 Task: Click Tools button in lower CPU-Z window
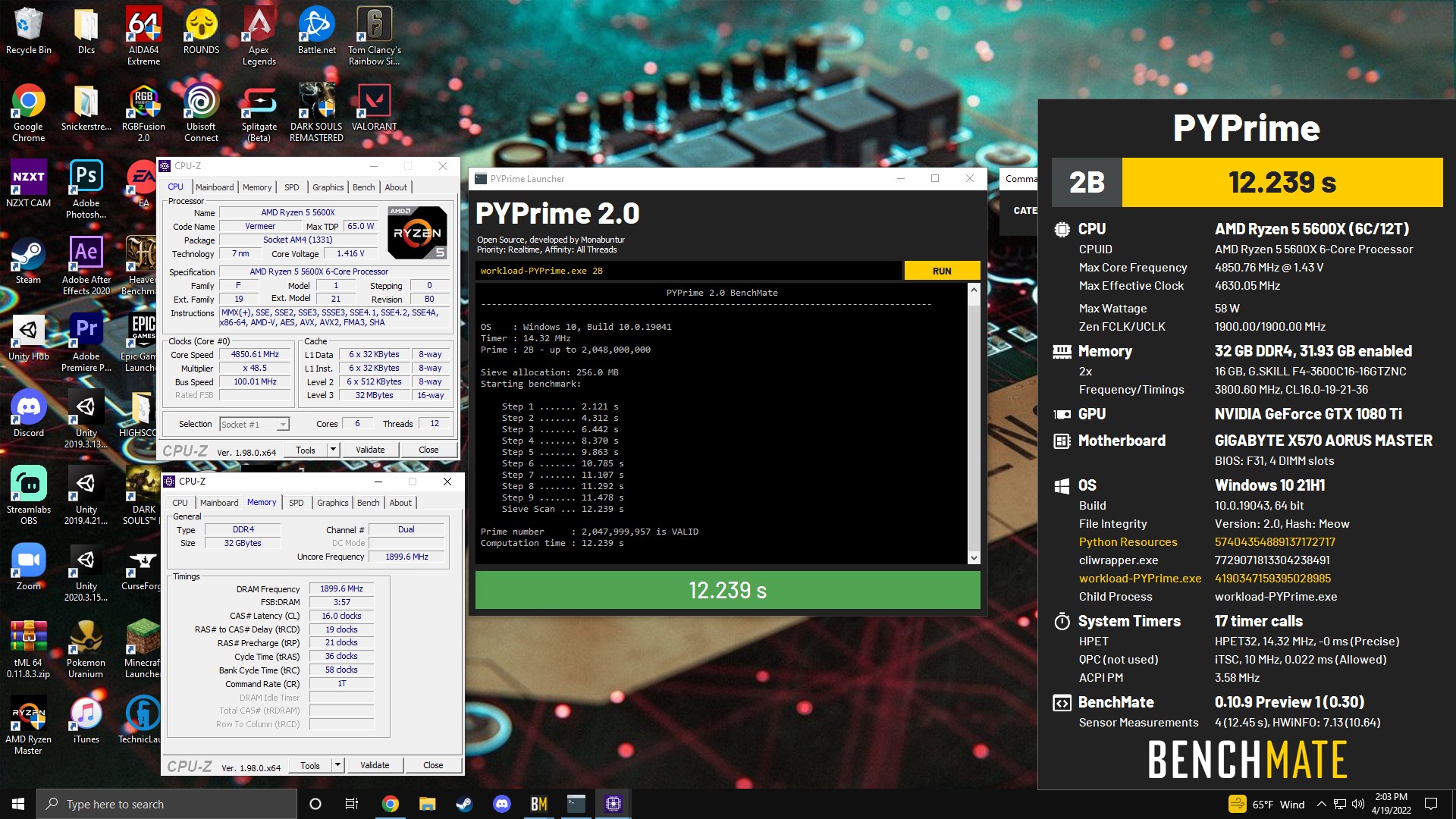coord(310,765)
